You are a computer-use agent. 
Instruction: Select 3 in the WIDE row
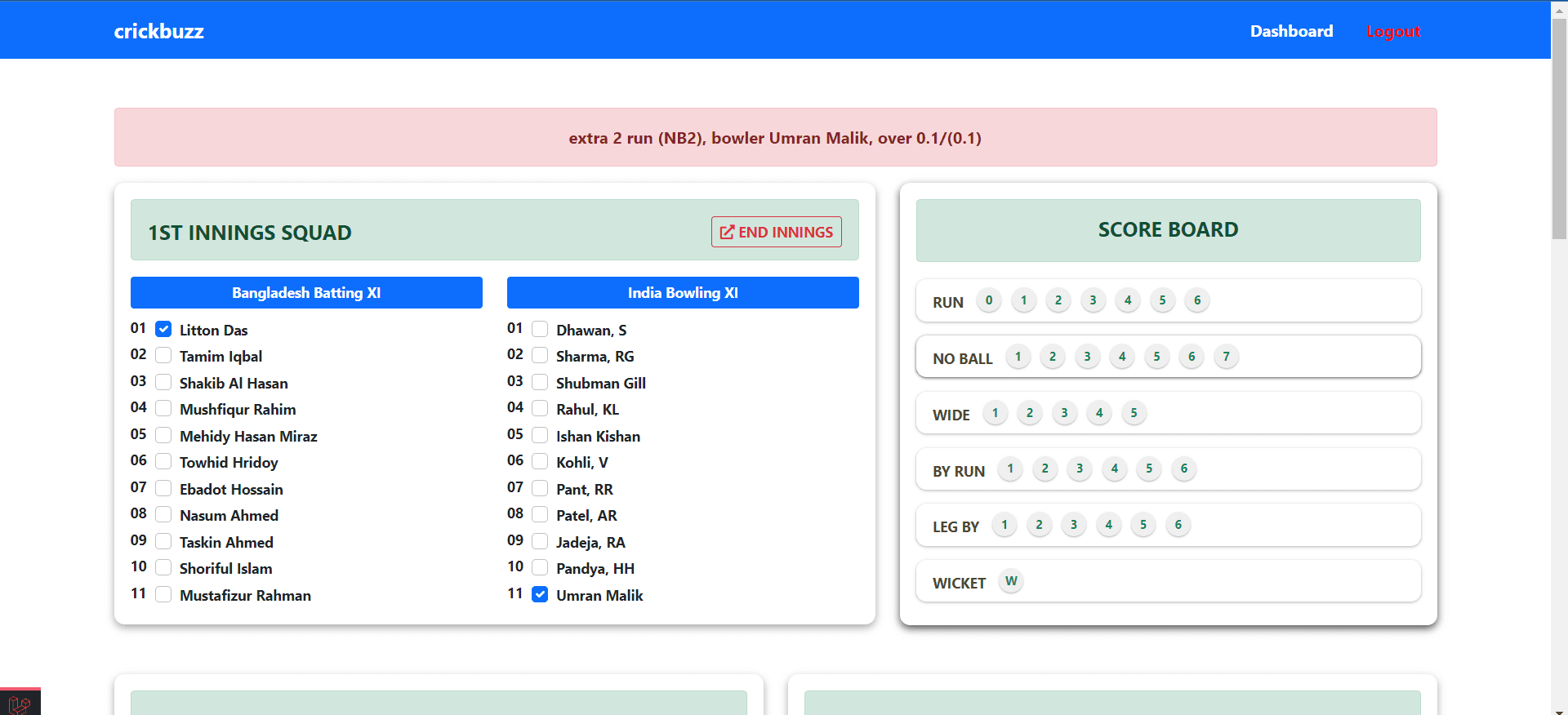coord(1064,413)
